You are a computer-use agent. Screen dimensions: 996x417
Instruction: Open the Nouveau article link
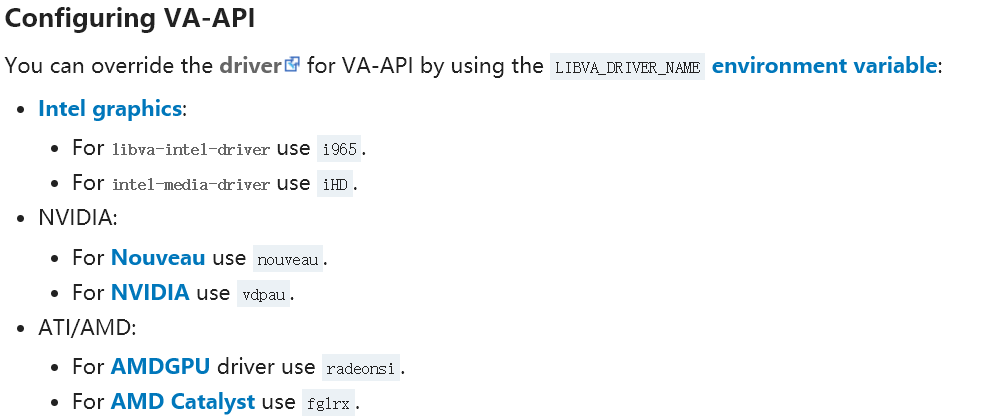click(158, 257)
